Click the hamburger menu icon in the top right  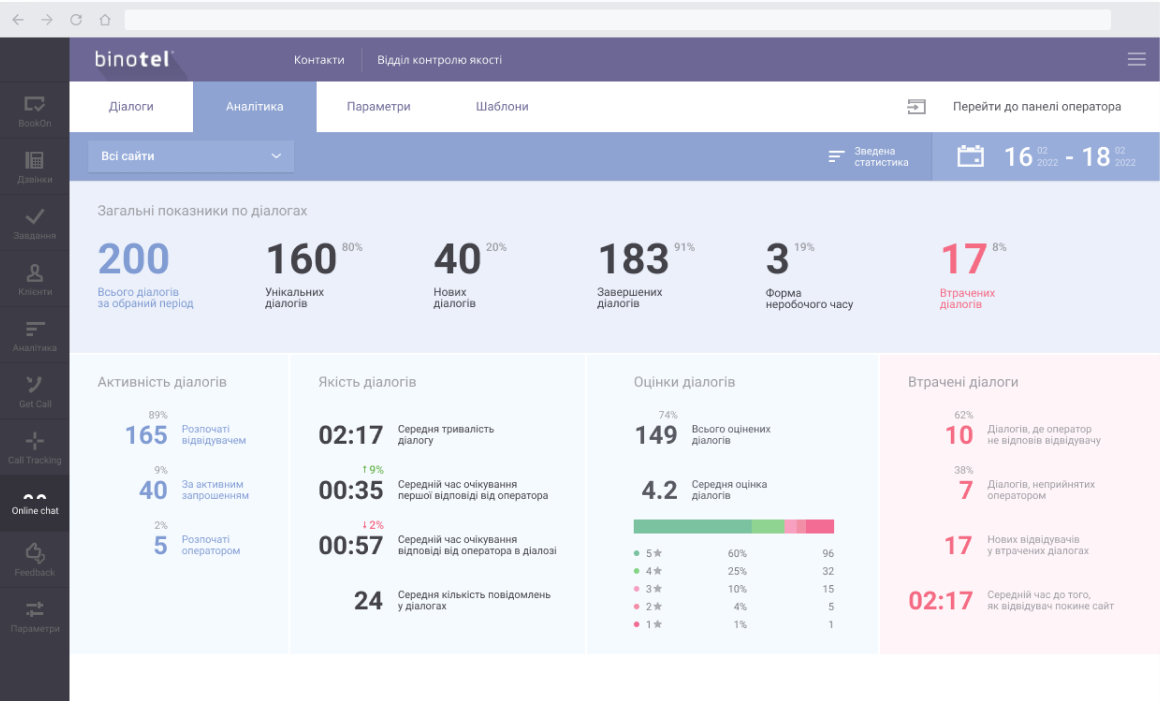click(1136, 59)
